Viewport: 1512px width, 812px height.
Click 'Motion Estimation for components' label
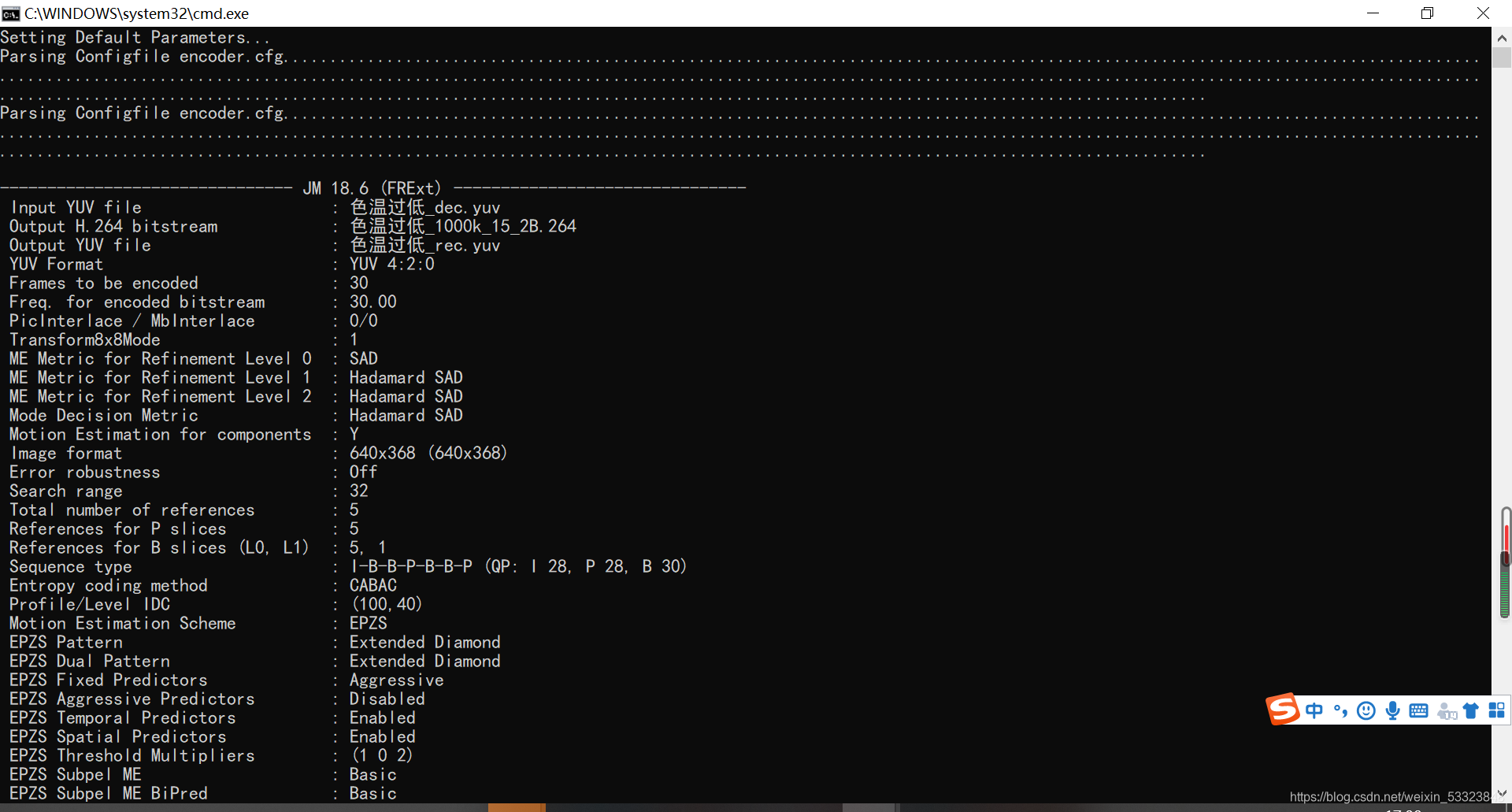[161, 435]
